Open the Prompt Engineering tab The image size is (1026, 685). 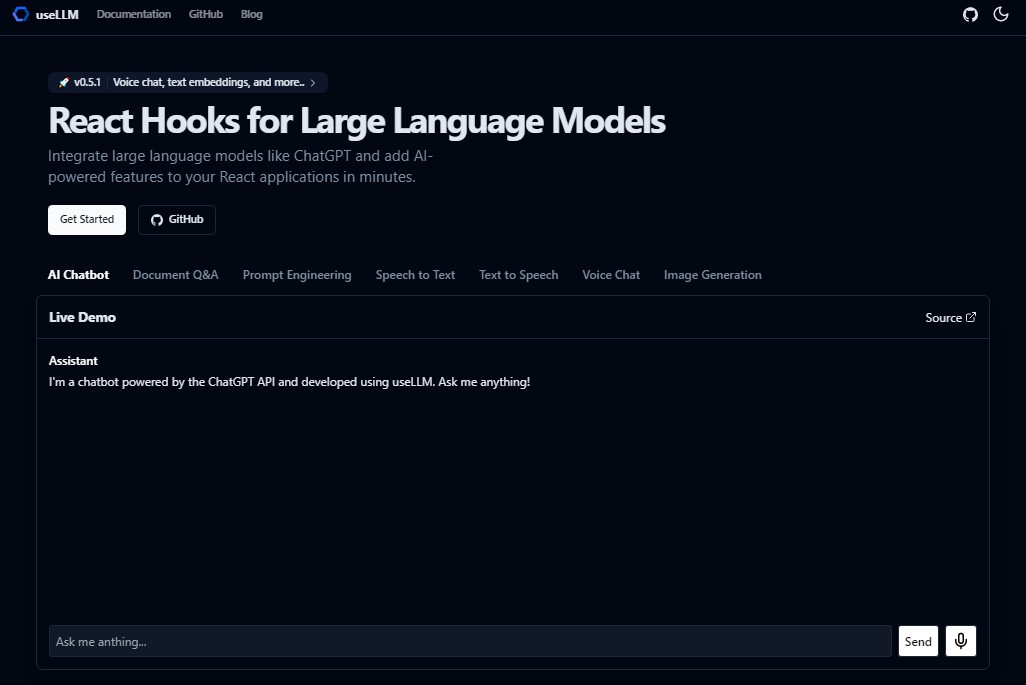coord(296,274)
